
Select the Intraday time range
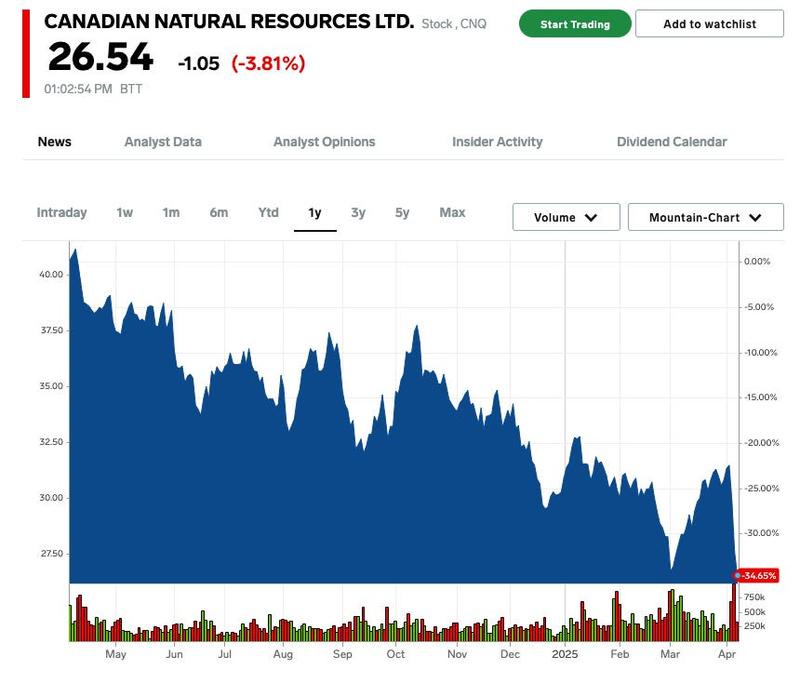(x=62, y=213)
